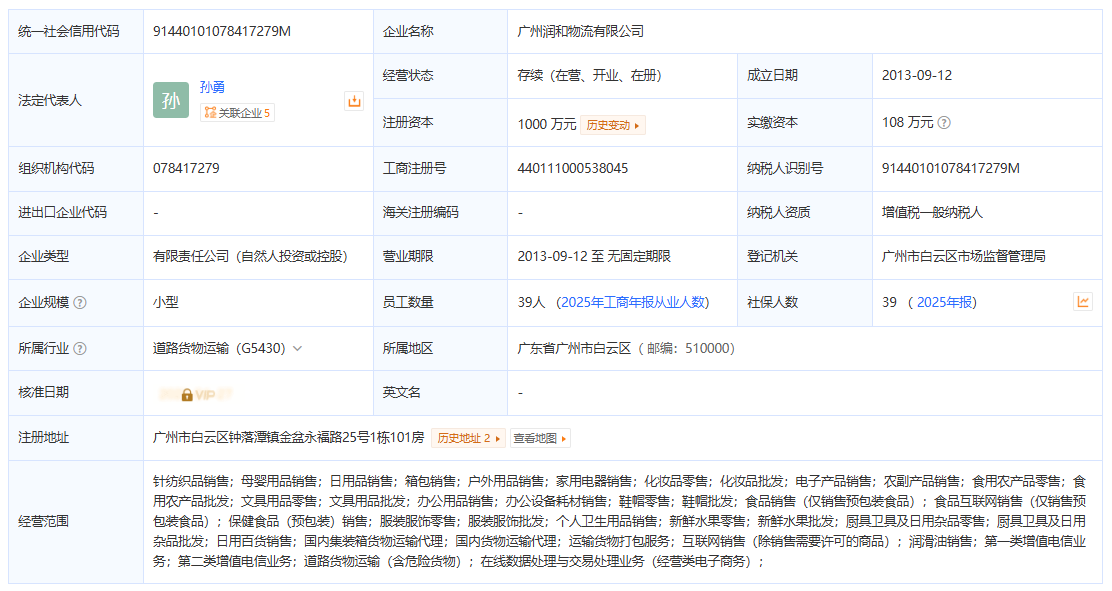Click the help icon beside 所属行业
The width and height of the screenshot is (1112, 591).
[80, 348]
